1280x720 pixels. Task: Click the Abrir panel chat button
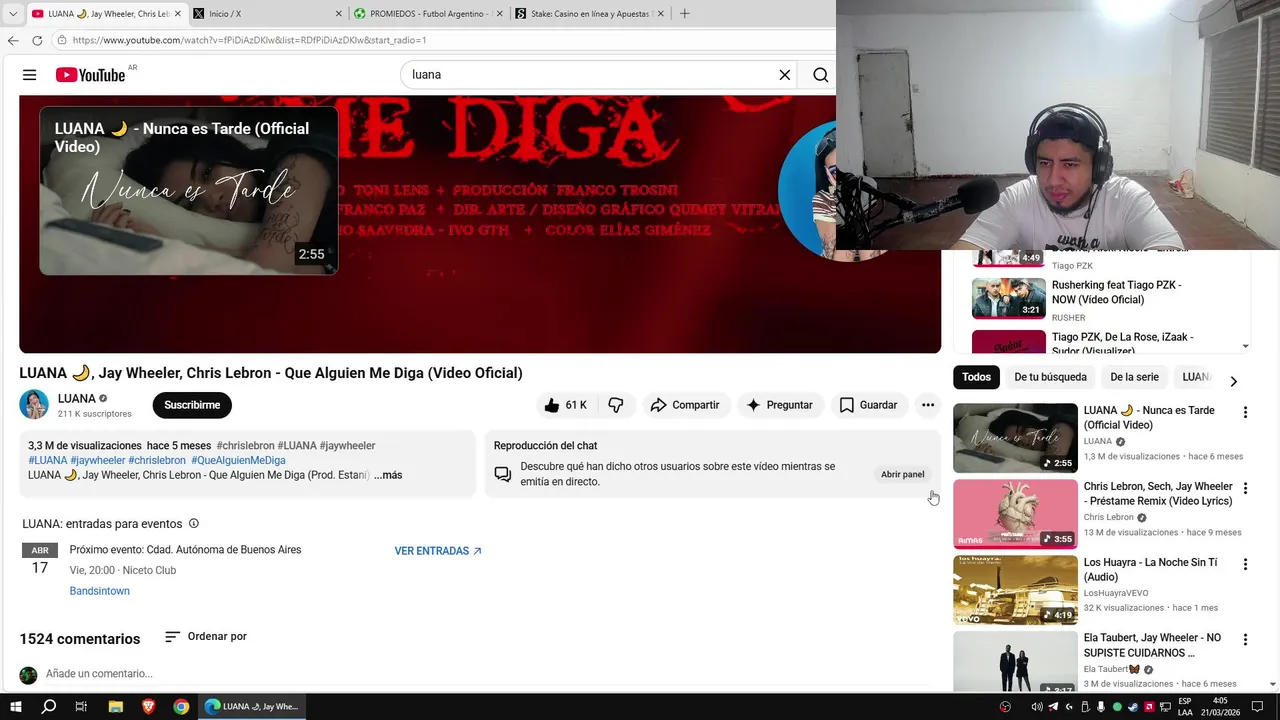(x=902, y=474)
